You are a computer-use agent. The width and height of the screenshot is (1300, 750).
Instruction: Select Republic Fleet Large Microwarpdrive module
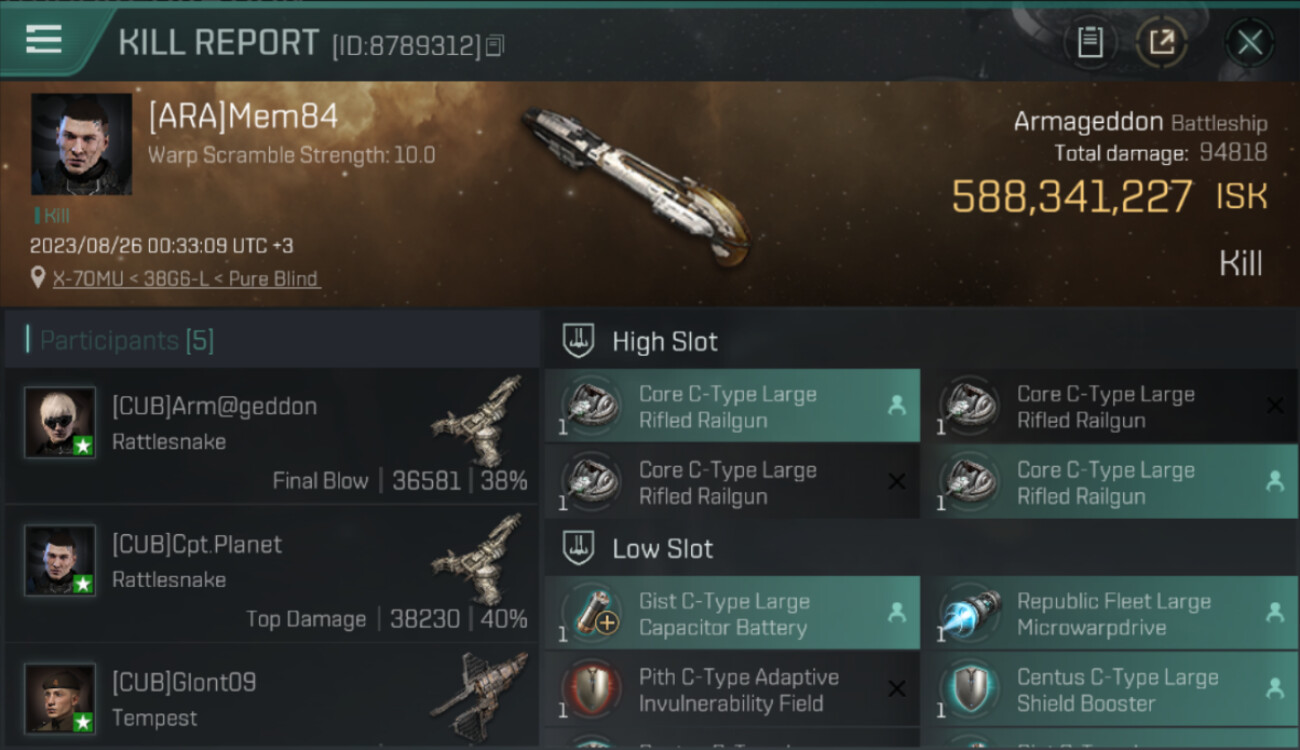1110,614
